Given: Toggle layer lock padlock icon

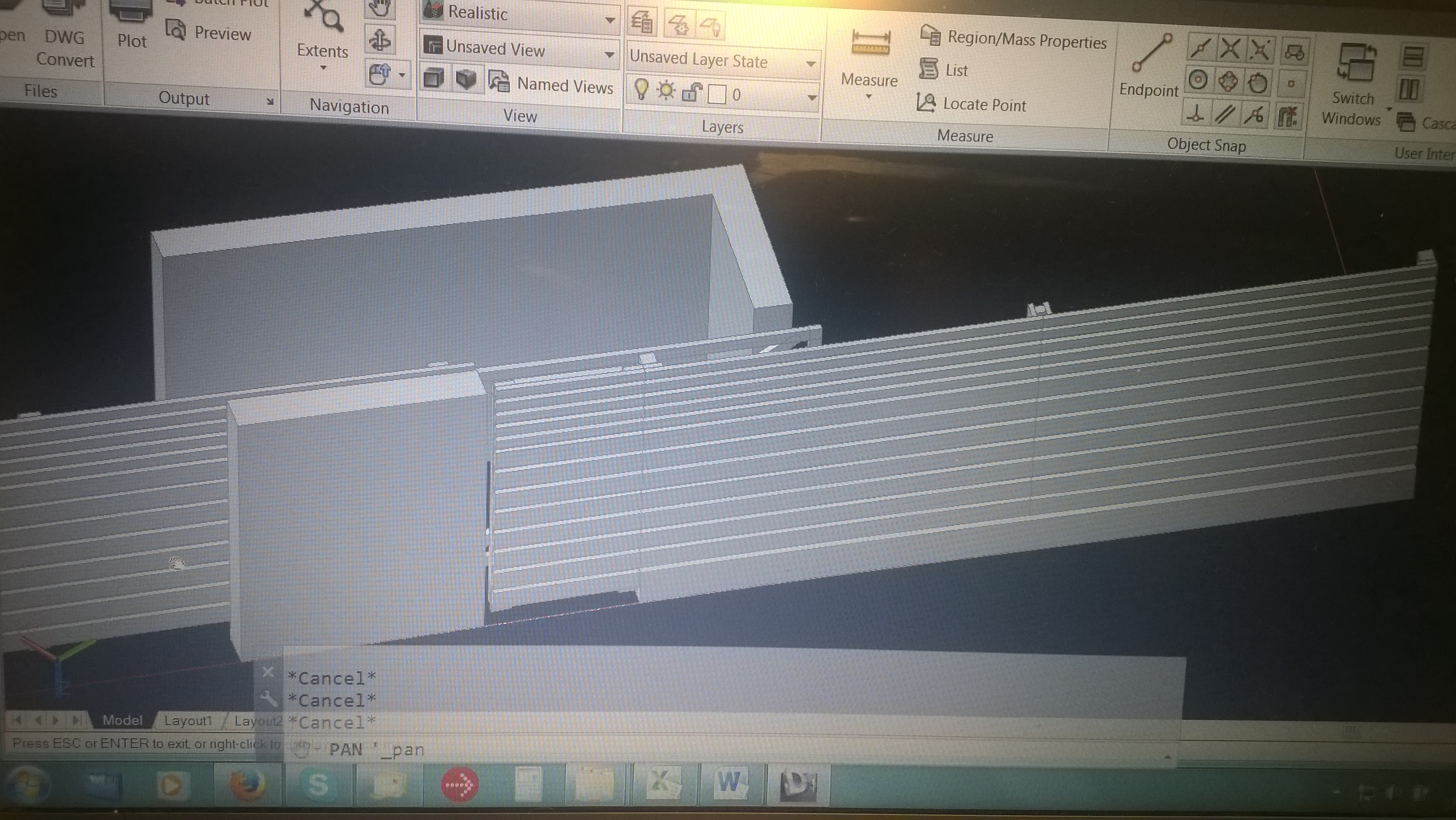Looking at the screenshot, I should (691, 93).
